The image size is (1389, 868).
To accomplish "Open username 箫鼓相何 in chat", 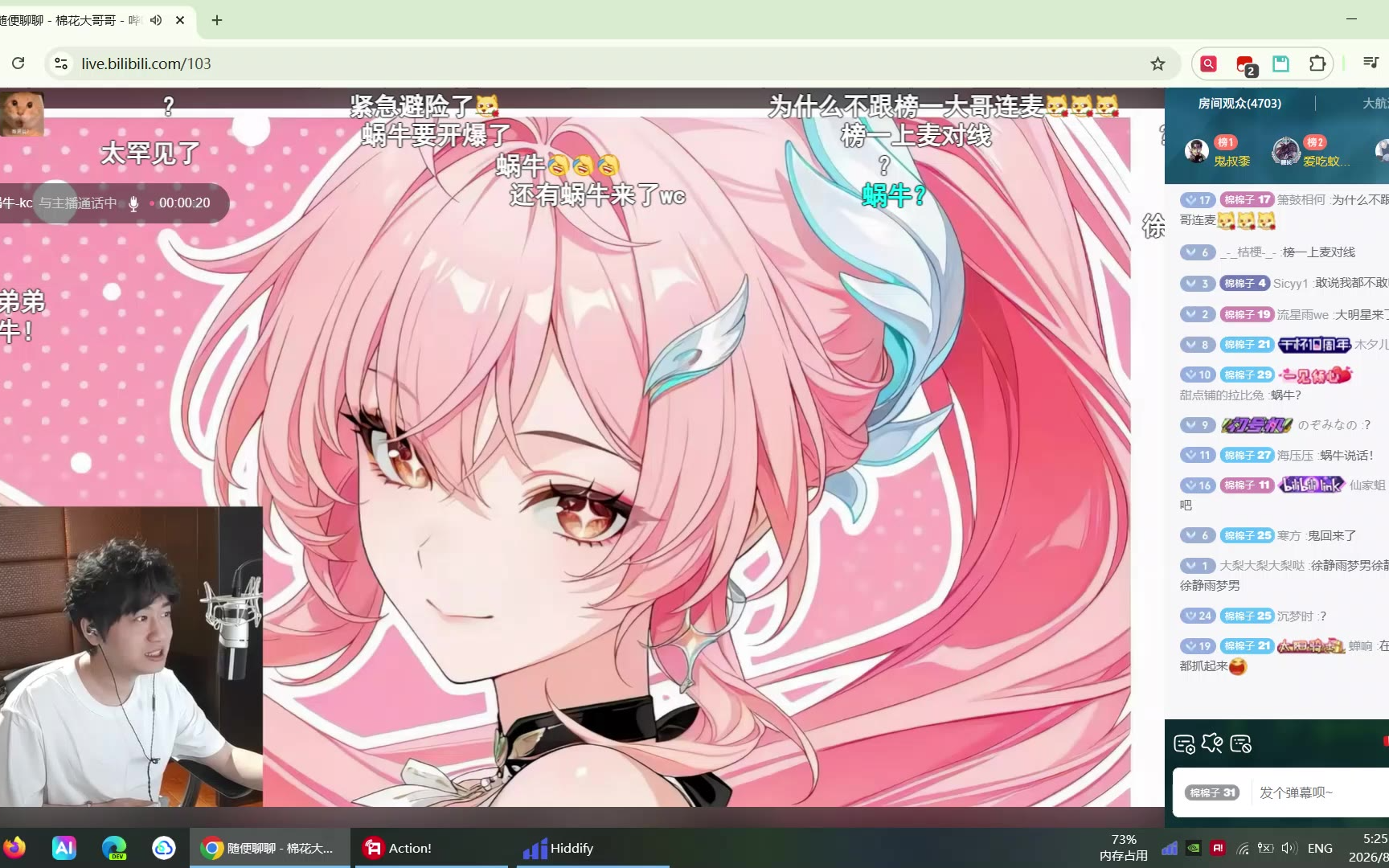I will pos(1301,200).
